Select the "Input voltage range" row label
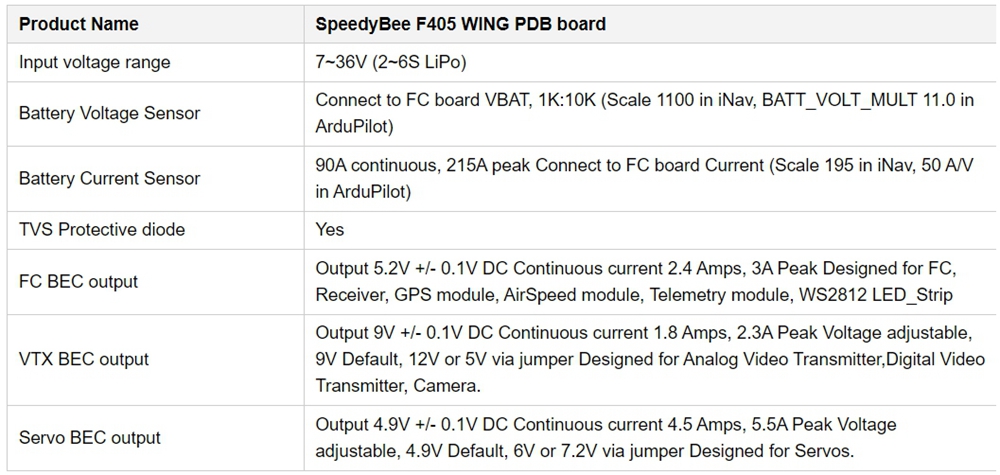Image resolution: width=1000 pixels, height=475 pixels. [x=95, y=62]
